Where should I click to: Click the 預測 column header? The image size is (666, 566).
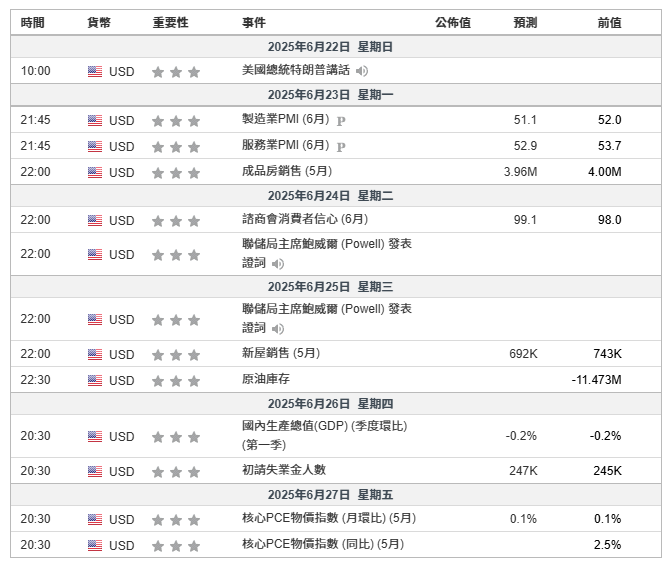coord(525,23)
